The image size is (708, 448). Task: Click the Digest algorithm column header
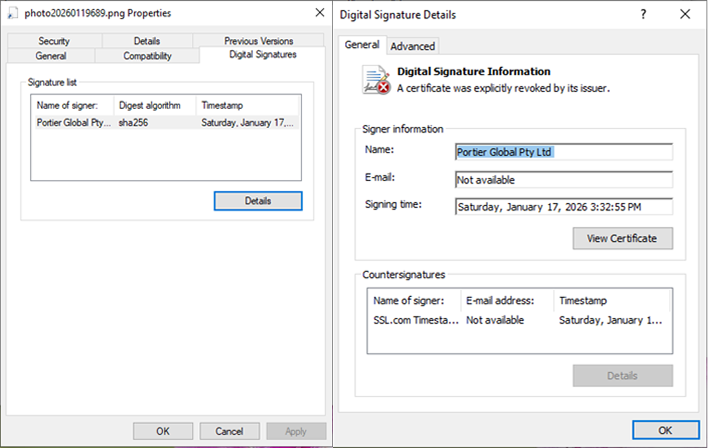pyautogui.click(x=149, y=105)
